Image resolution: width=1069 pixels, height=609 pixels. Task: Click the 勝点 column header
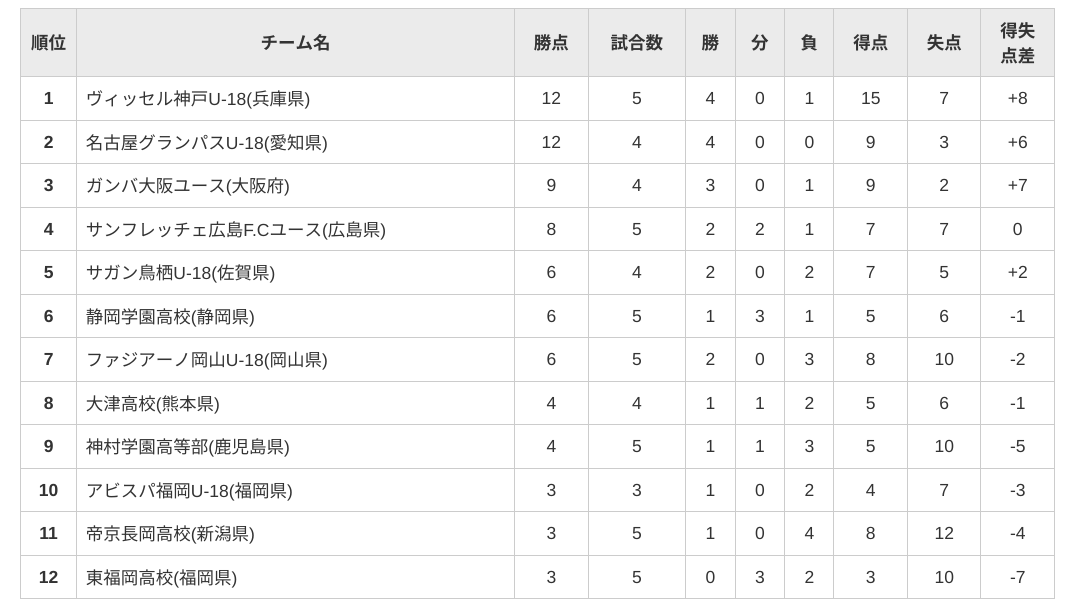[x=551, y=43]
